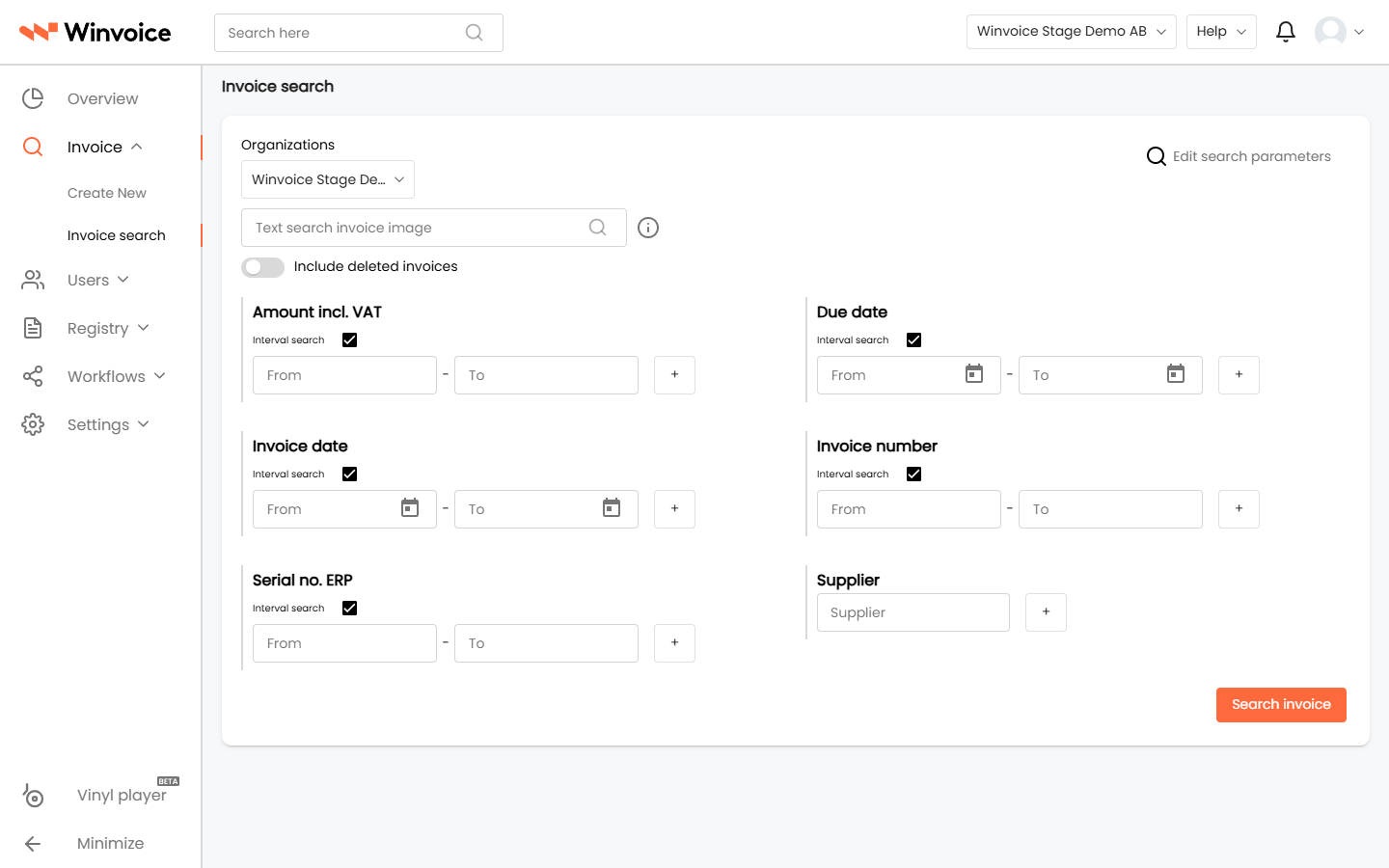Click the Invoice number To field
This screenshot has height=868, width=1389.
coord(1110,509)
